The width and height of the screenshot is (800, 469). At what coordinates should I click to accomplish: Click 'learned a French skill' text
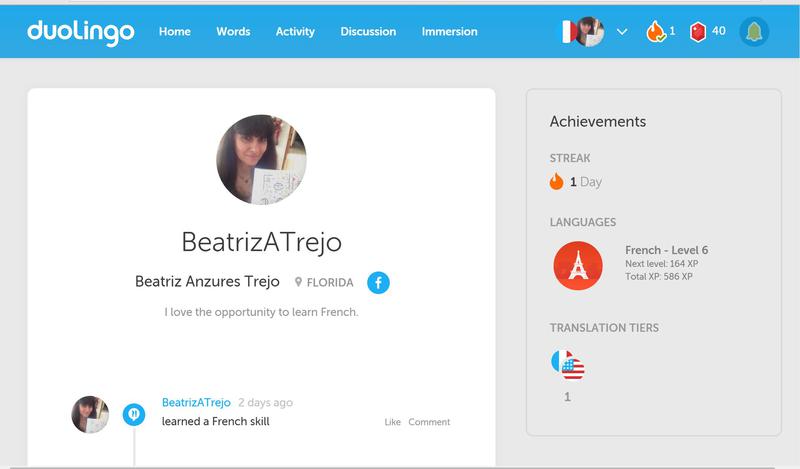215,421
